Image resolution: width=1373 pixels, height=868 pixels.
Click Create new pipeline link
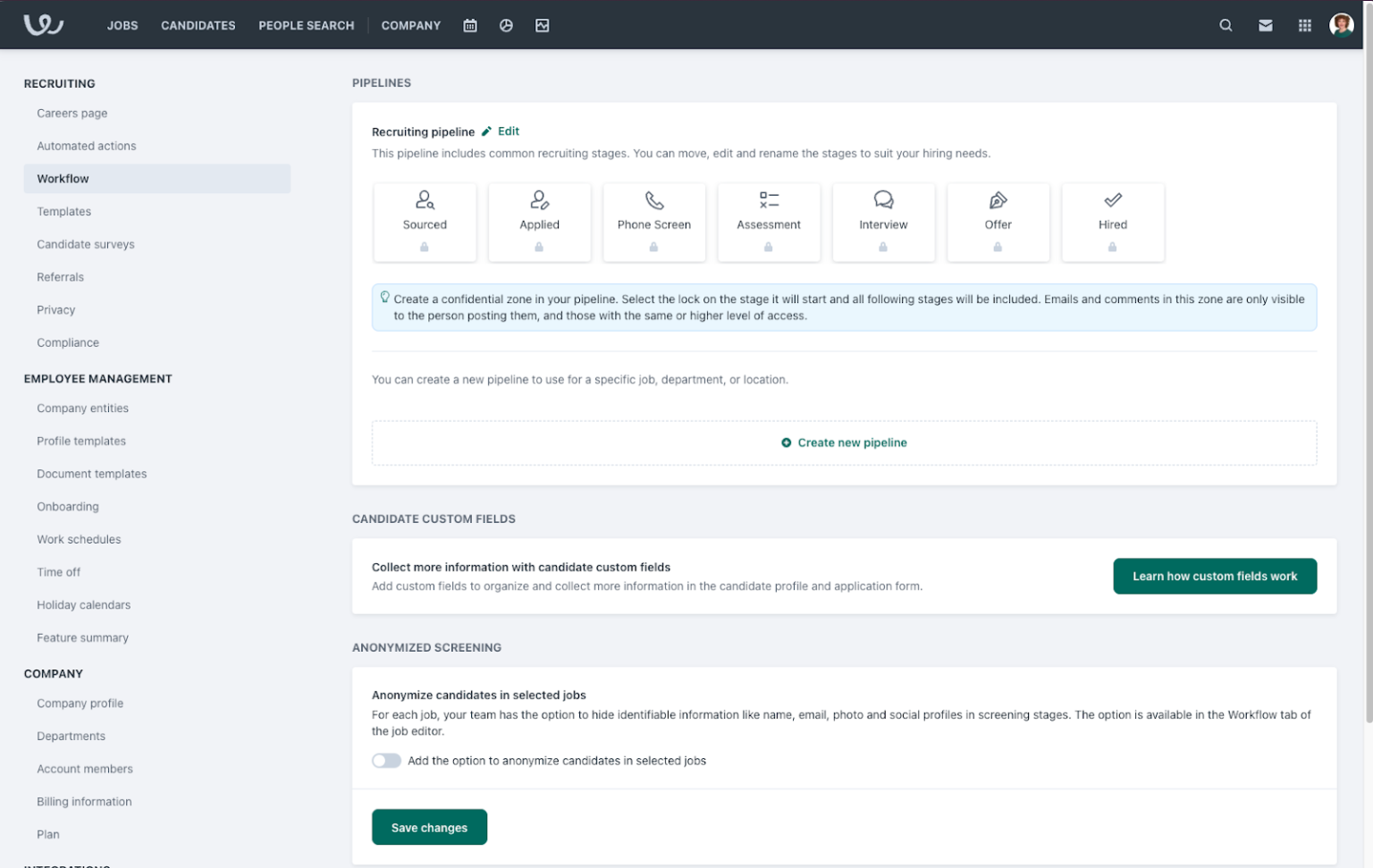pyautogui.click(x=844, y=442)
